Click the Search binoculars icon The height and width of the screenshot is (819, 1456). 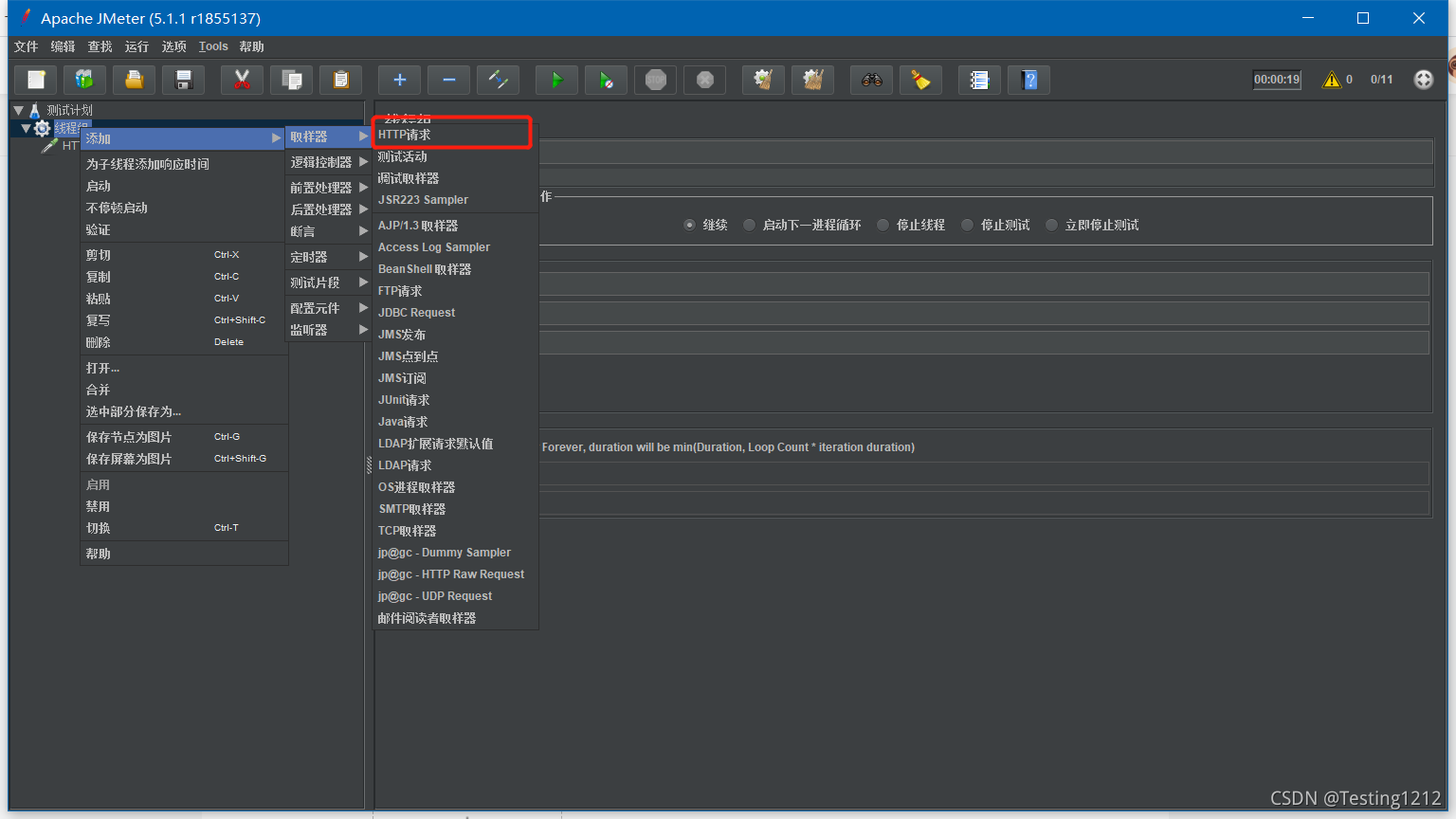pos(872,80)
